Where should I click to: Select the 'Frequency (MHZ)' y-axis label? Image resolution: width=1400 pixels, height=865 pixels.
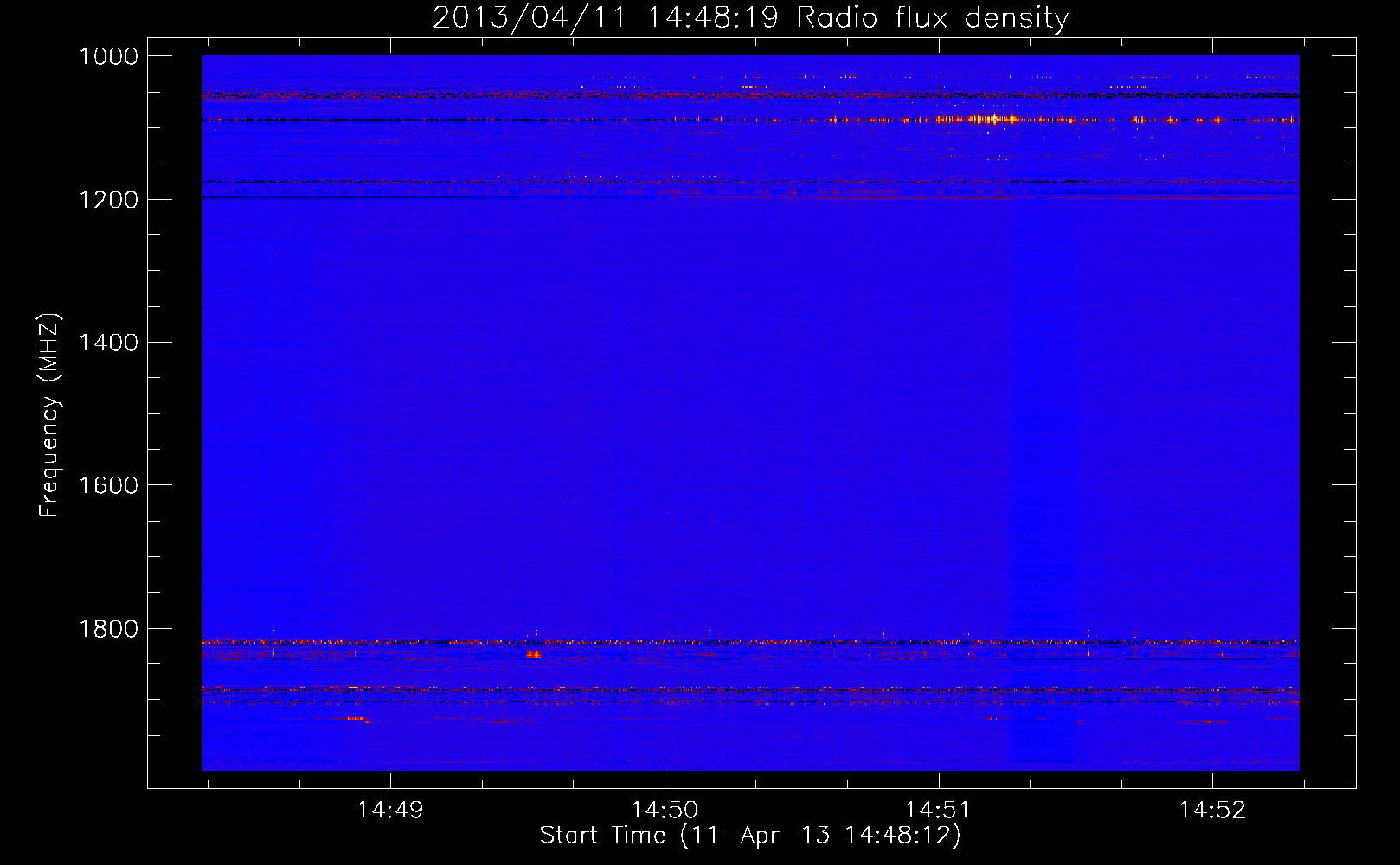(50, 415)
